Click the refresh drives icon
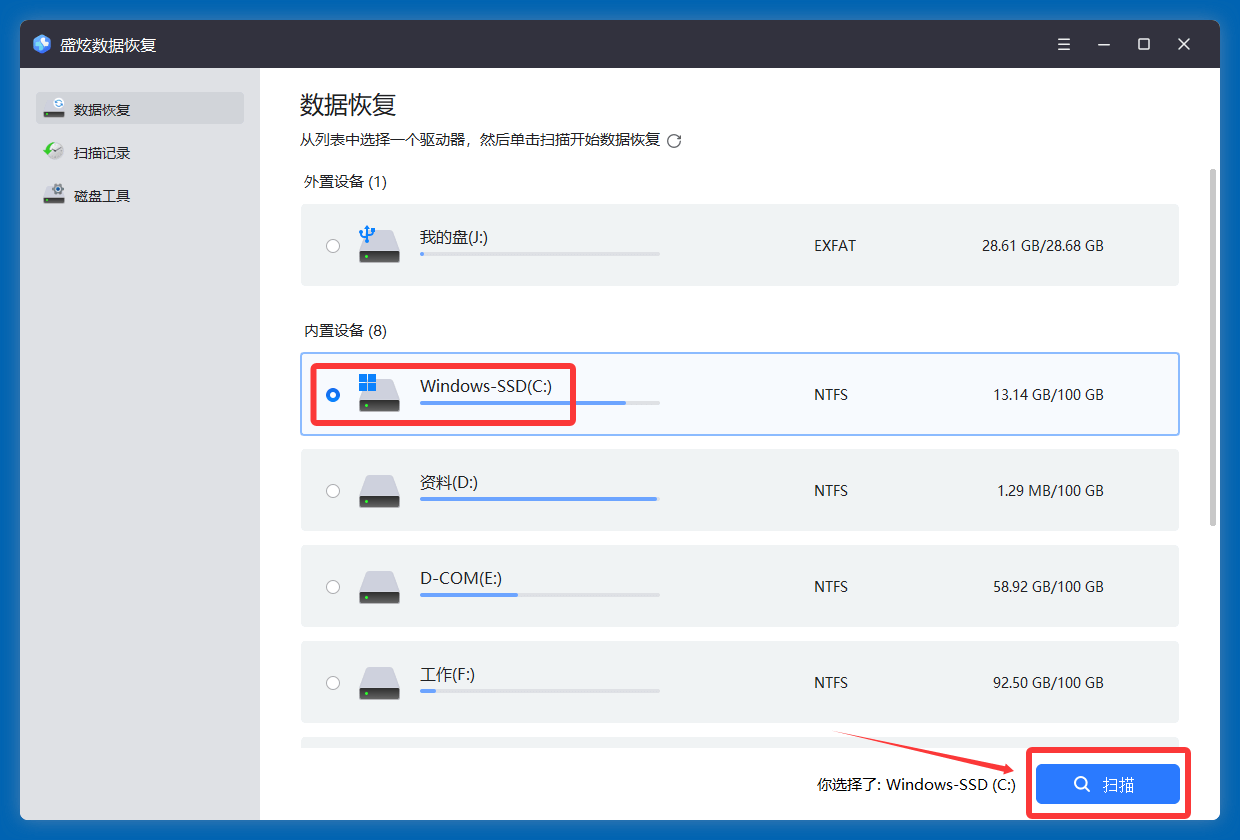 point(675,141)
